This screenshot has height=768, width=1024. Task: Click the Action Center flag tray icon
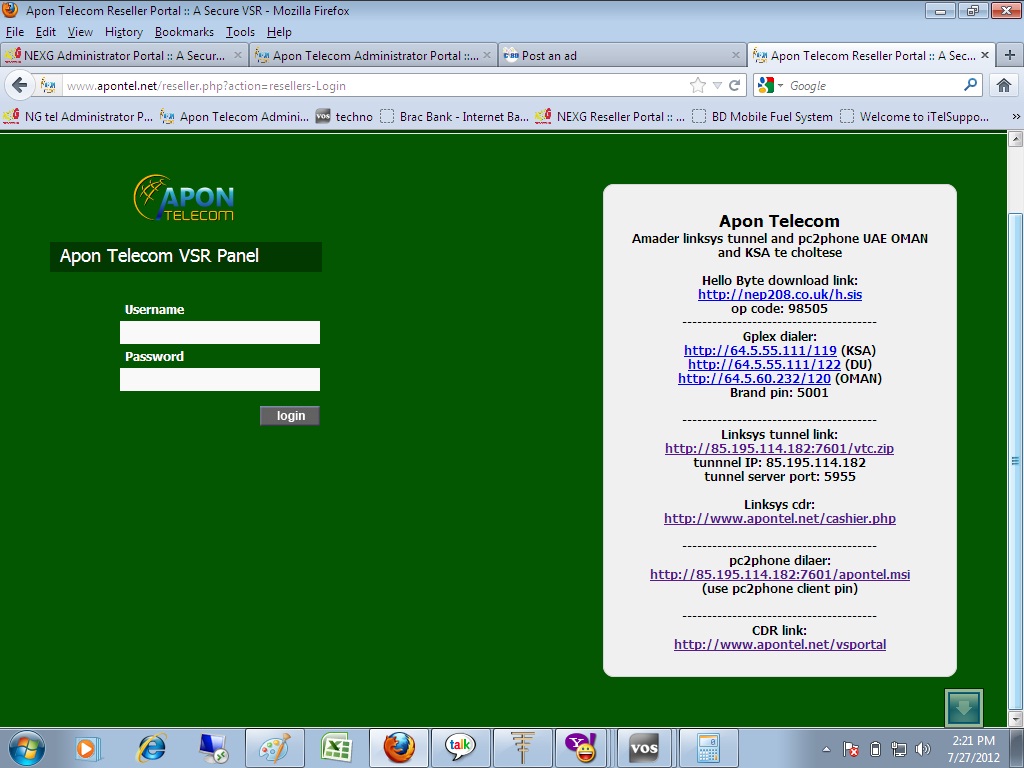850,749
